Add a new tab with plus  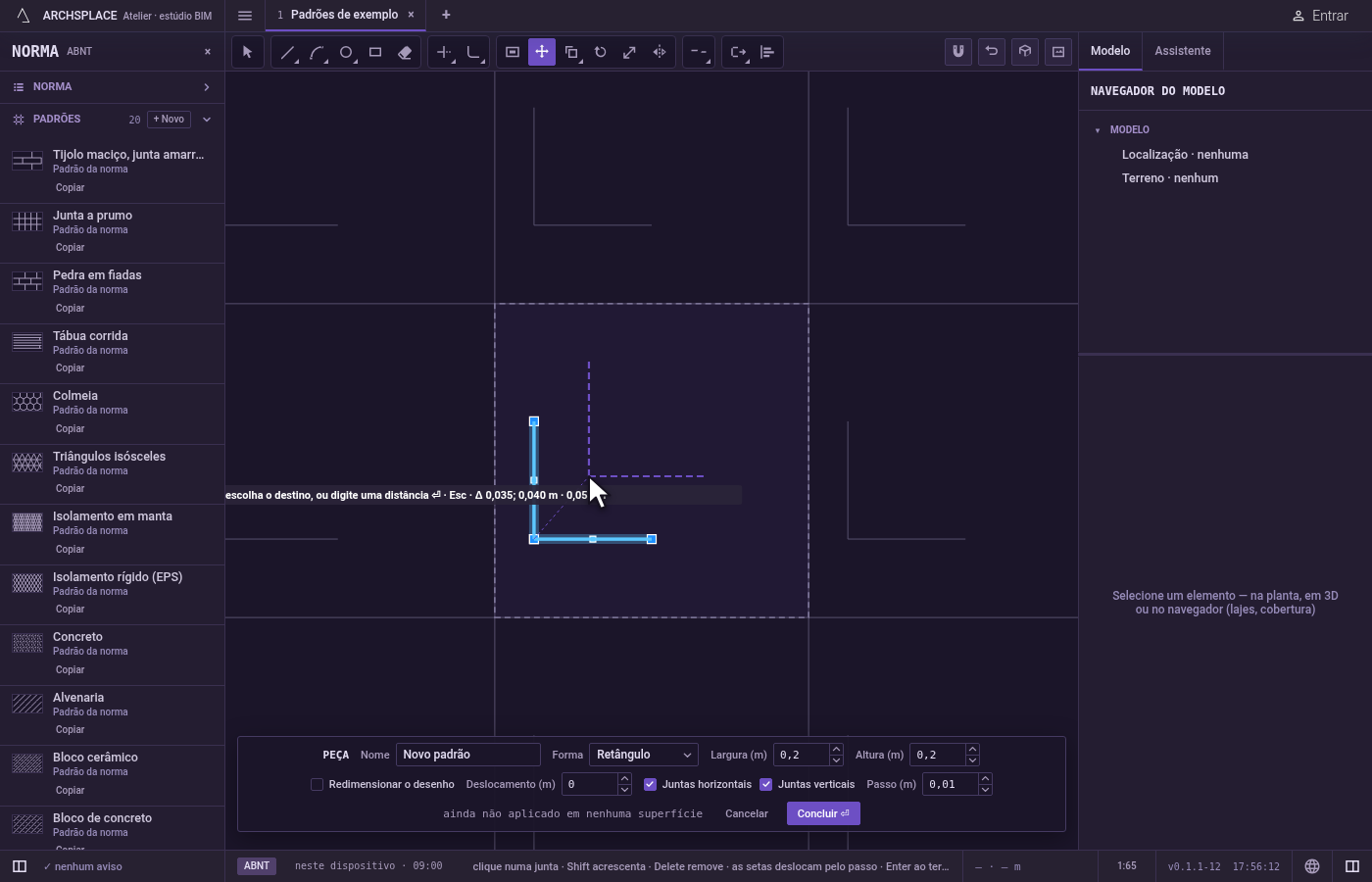point(446,15)
